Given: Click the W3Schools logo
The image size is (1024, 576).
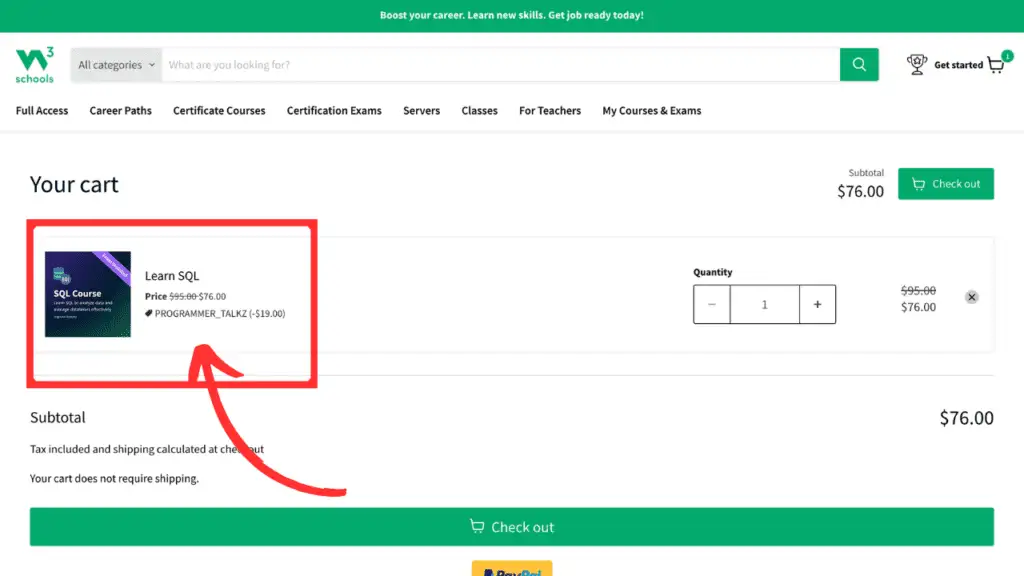Looking at the screenshot, I should 34,63.
